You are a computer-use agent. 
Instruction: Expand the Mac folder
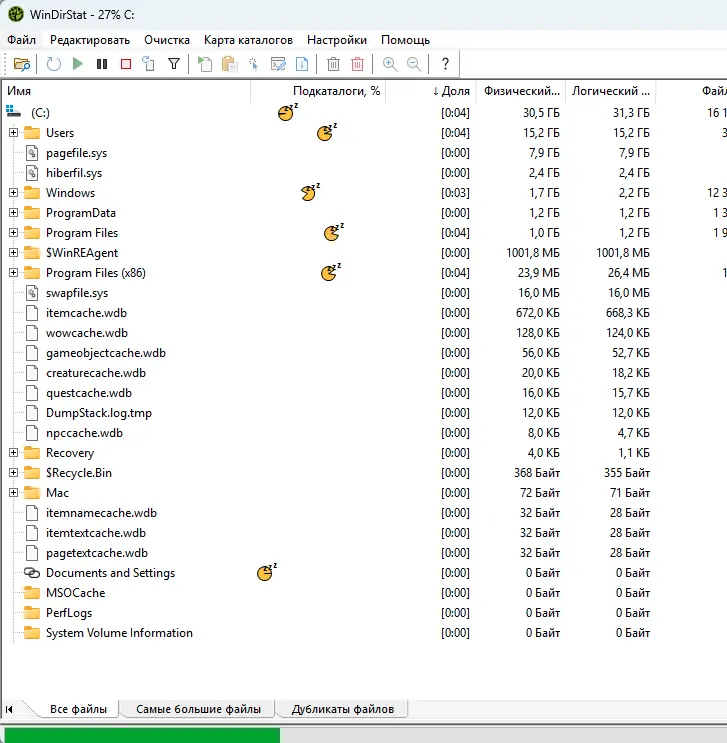click(13, 492)
